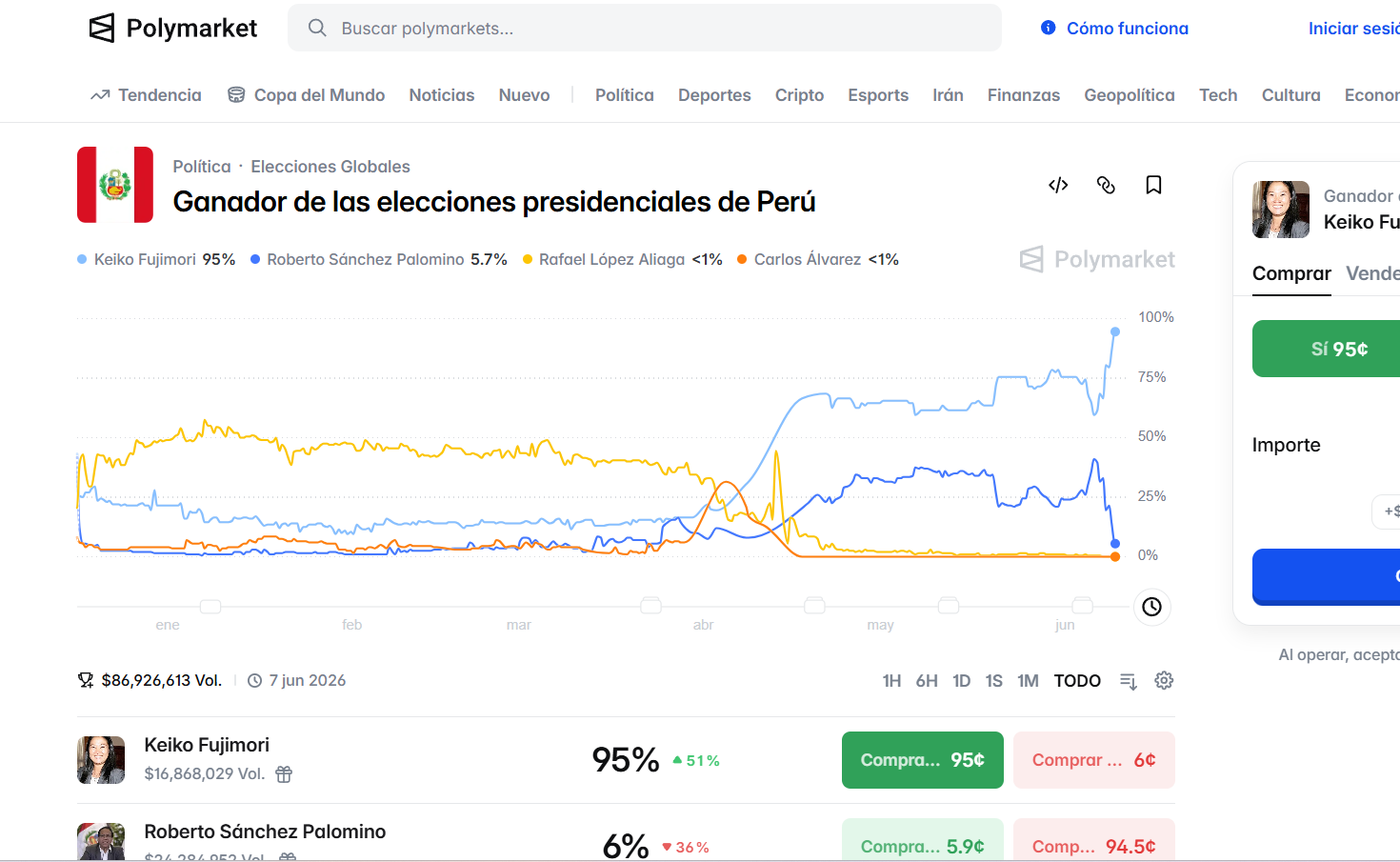Click the embed code icon
1400x862 pixels.
(1058, 185)
